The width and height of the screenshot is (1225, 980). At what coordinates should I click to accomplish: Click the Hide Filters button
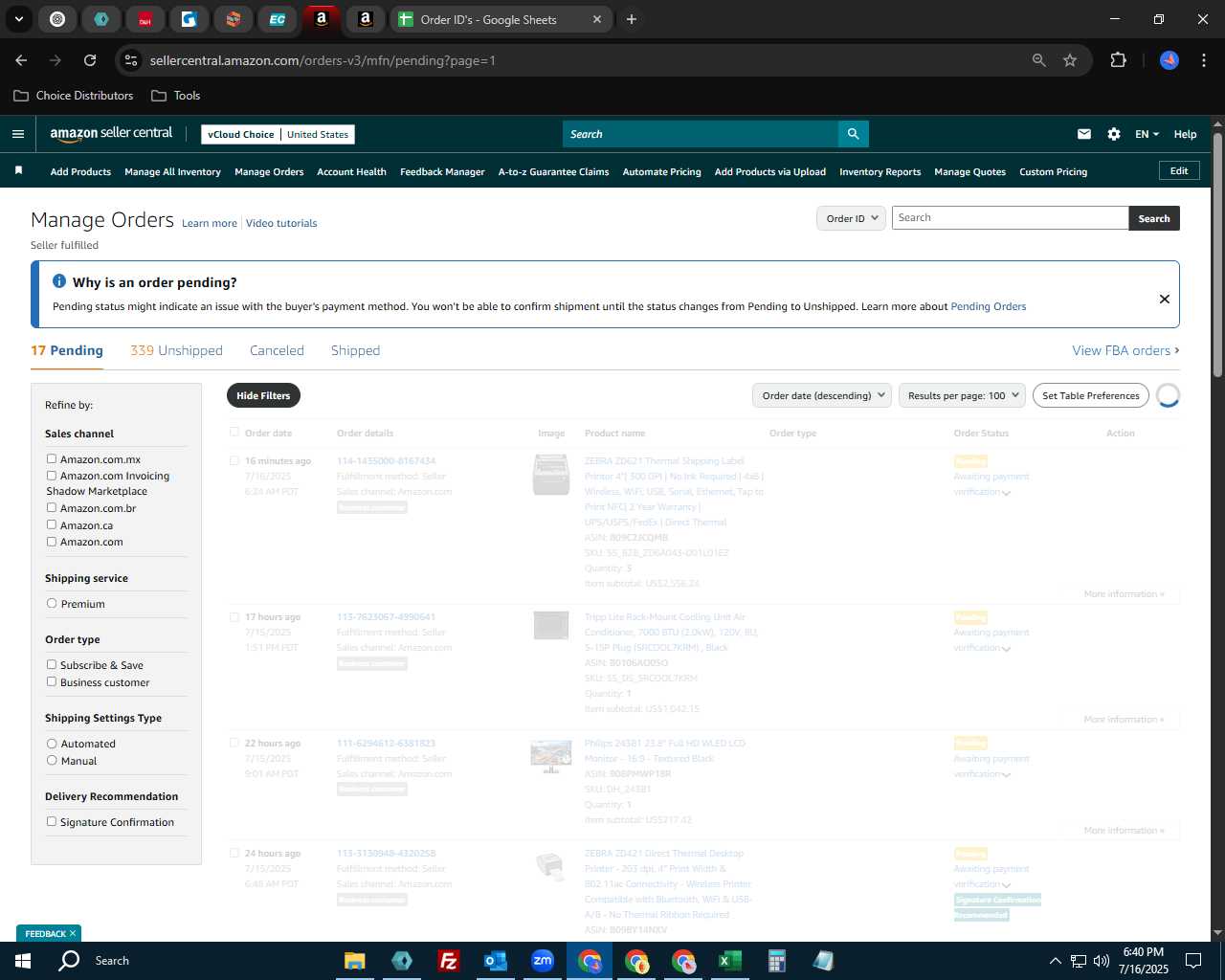[x=263, y=395]
